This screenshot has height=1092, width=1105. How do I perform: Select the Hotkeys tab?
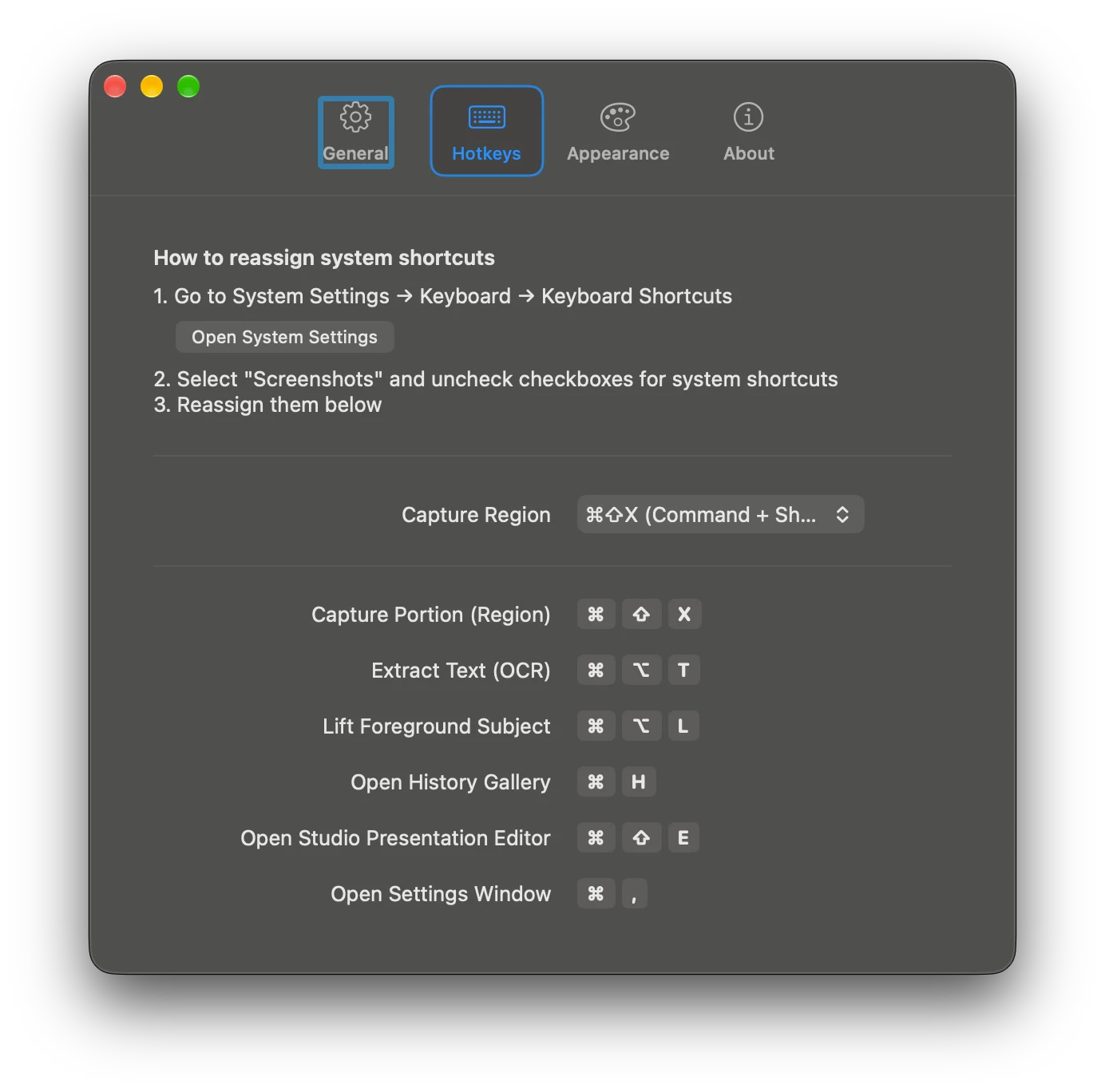pyautogui.click(x=486, y=131)
